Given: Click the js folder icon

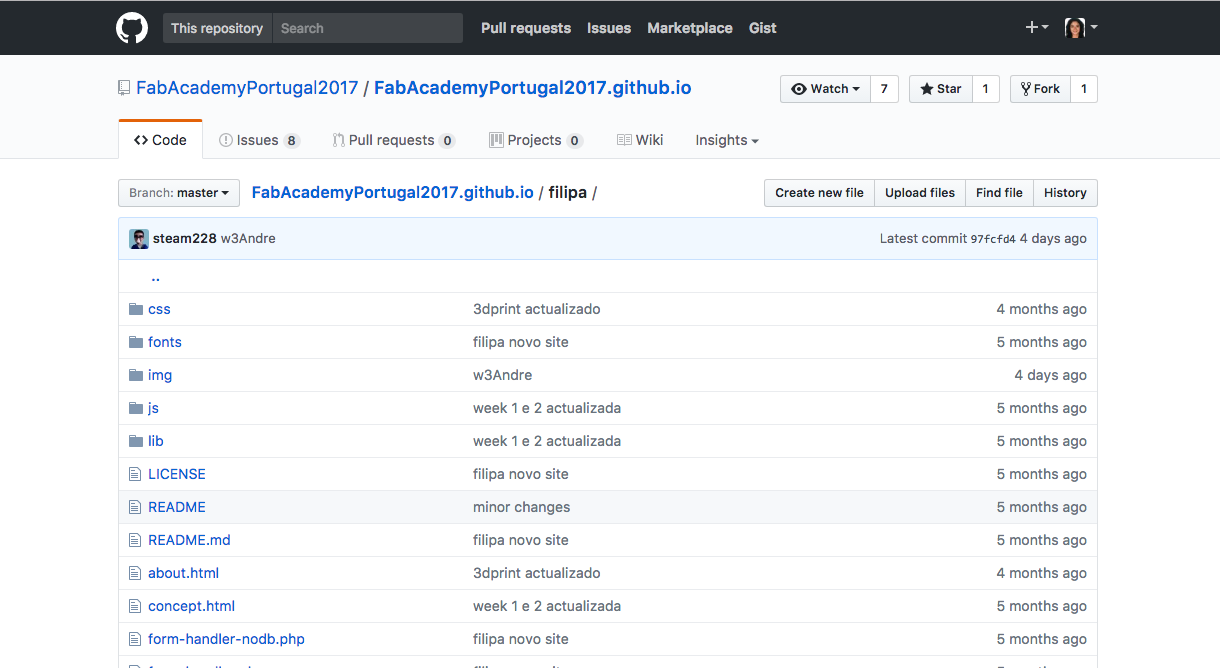Looking at the screenshot, I should (x=136, y=408).
